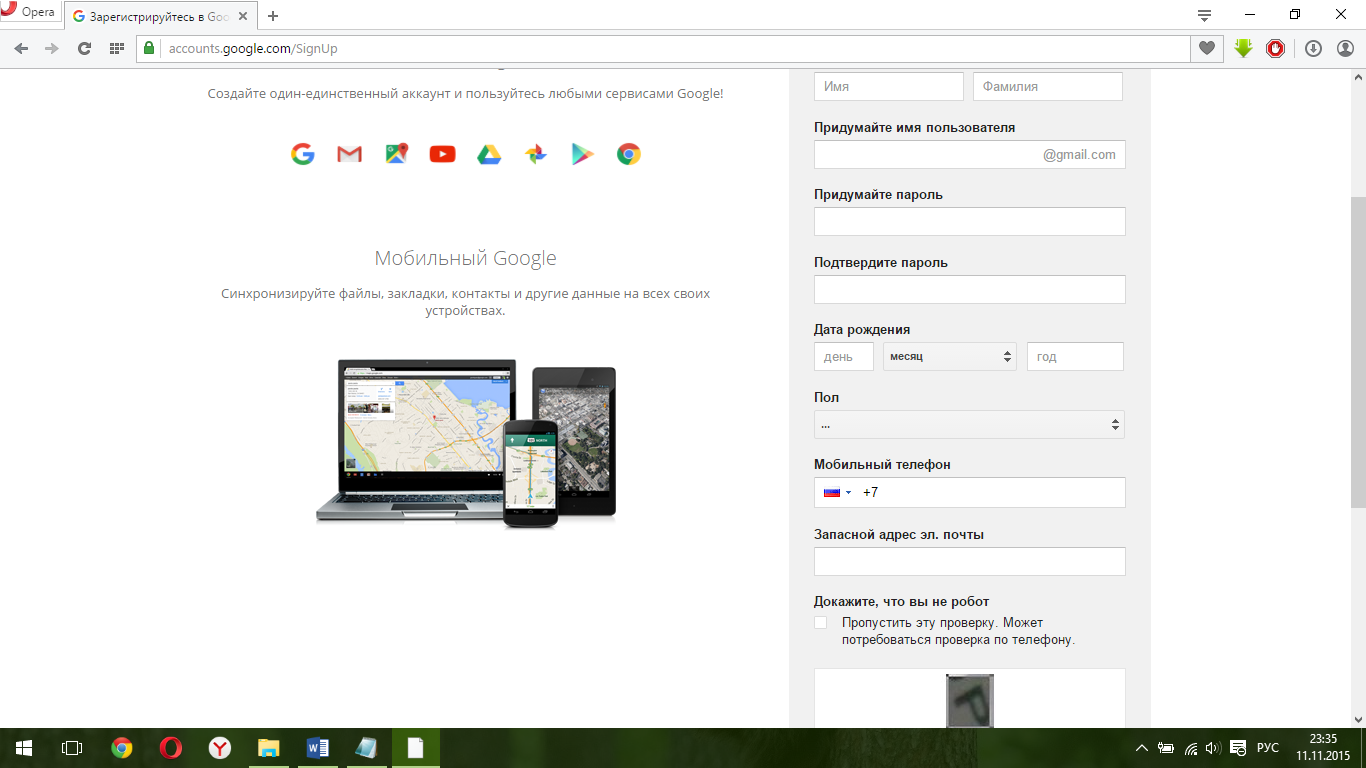Viewport: 1366px width, 768px height.
Task: Click the год birth year field
Action: [1075, 356]
